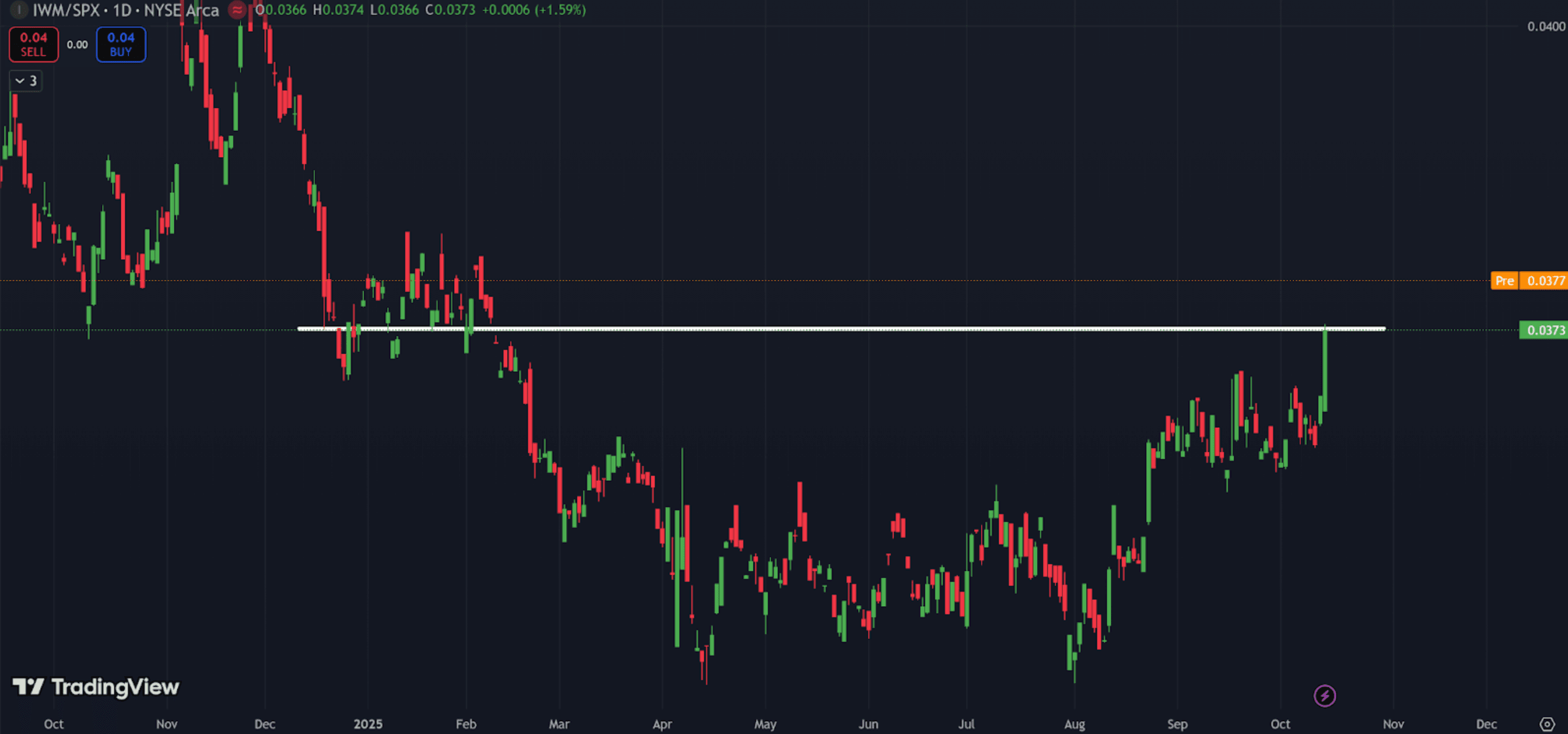The width and height of the screenshot is (1568, 734).
Task: Open chart settings hexagon icon
Action: [x=1547, y=724]
